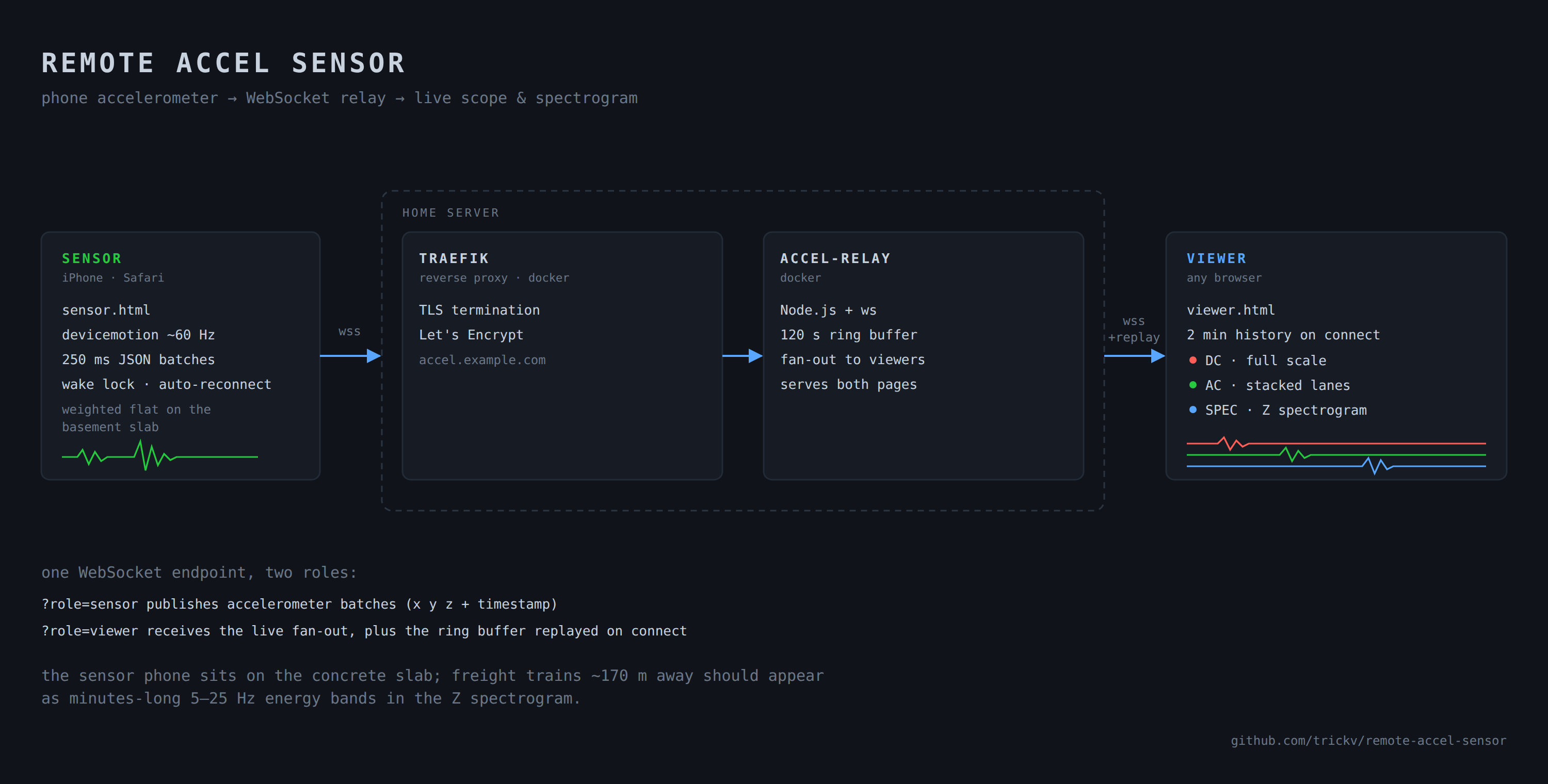The height and width of the screenshot is (784, 1548).
Task: Click 'Node.js + ws' line
Action: pyautogui.click(x=828, y=310)
